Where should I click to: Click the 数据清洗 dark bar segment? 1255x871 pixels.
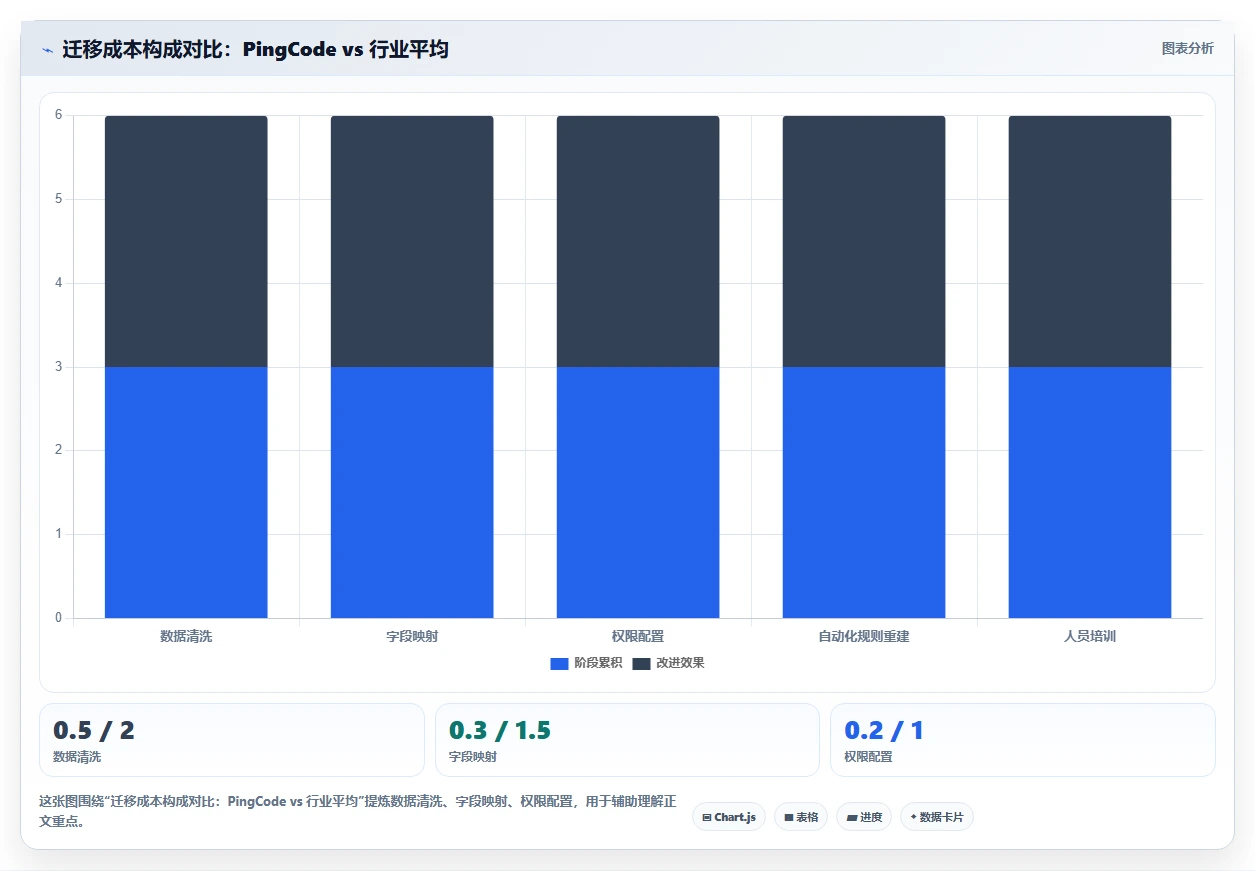(x=186, y=241)
